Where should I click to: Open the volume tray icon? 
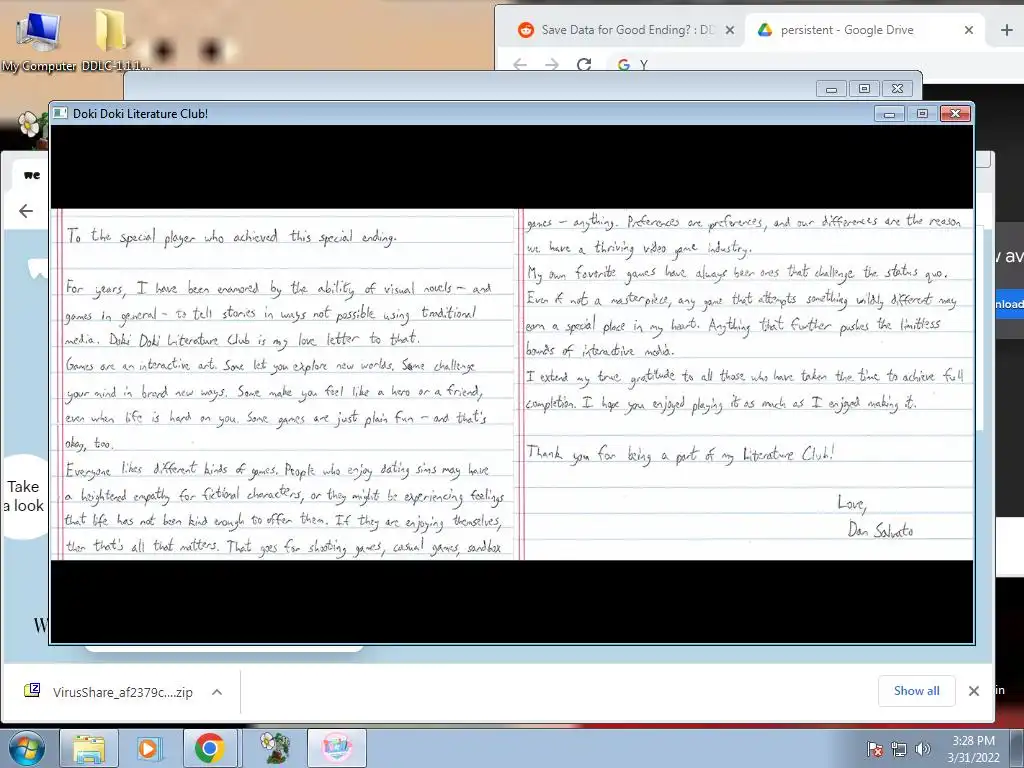click(923, 749)
